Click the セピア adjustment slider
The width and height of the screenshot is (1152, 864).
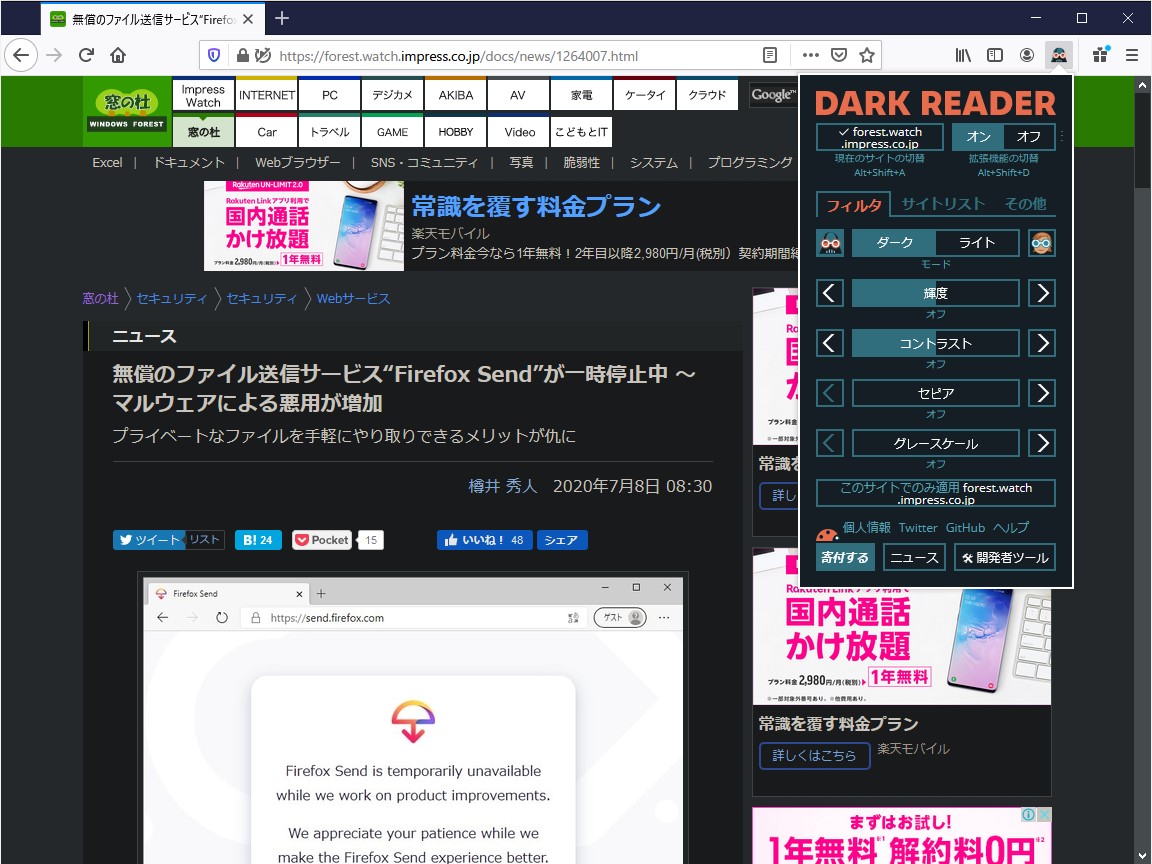935,392
